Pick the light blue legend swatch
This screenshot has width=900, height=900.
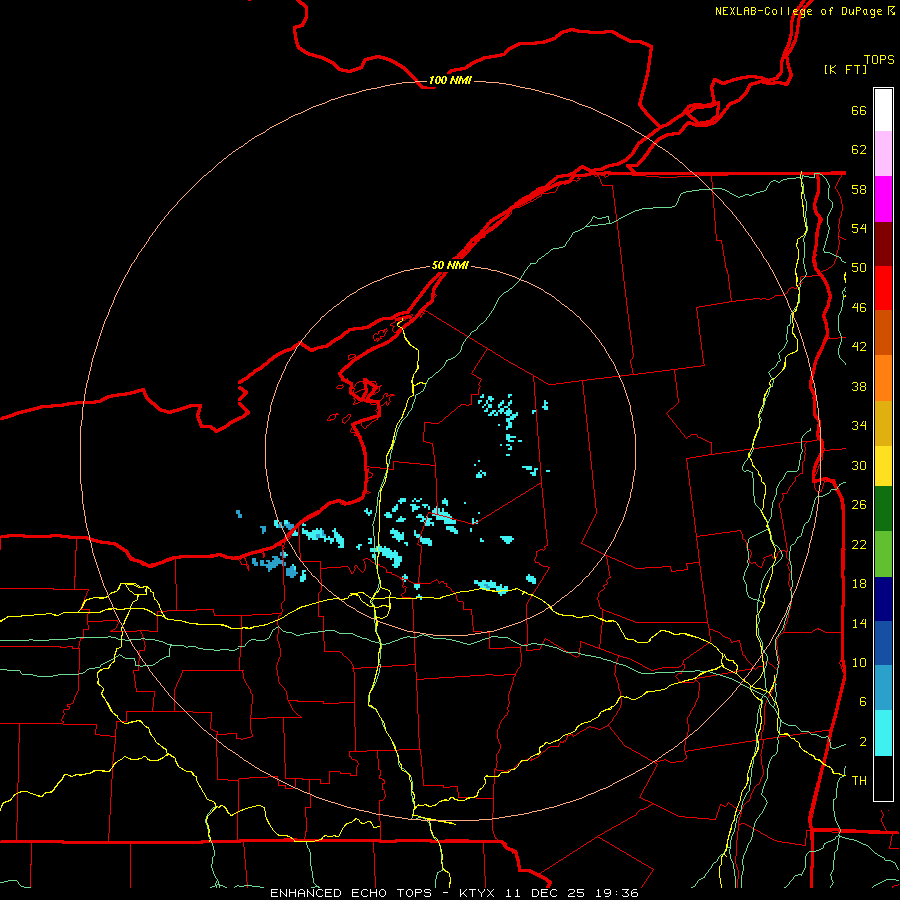(x=883, y=688)
